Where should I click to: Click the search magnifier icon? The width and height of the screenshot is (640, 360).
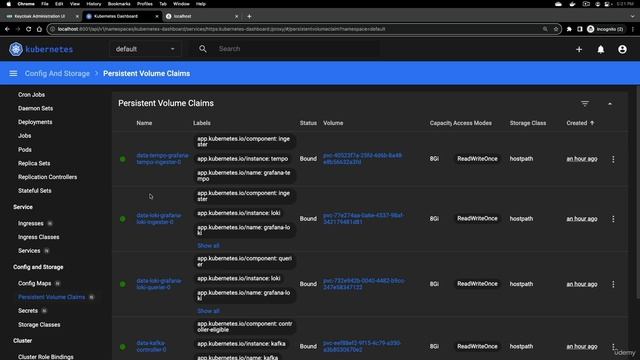tap(202, 49)
